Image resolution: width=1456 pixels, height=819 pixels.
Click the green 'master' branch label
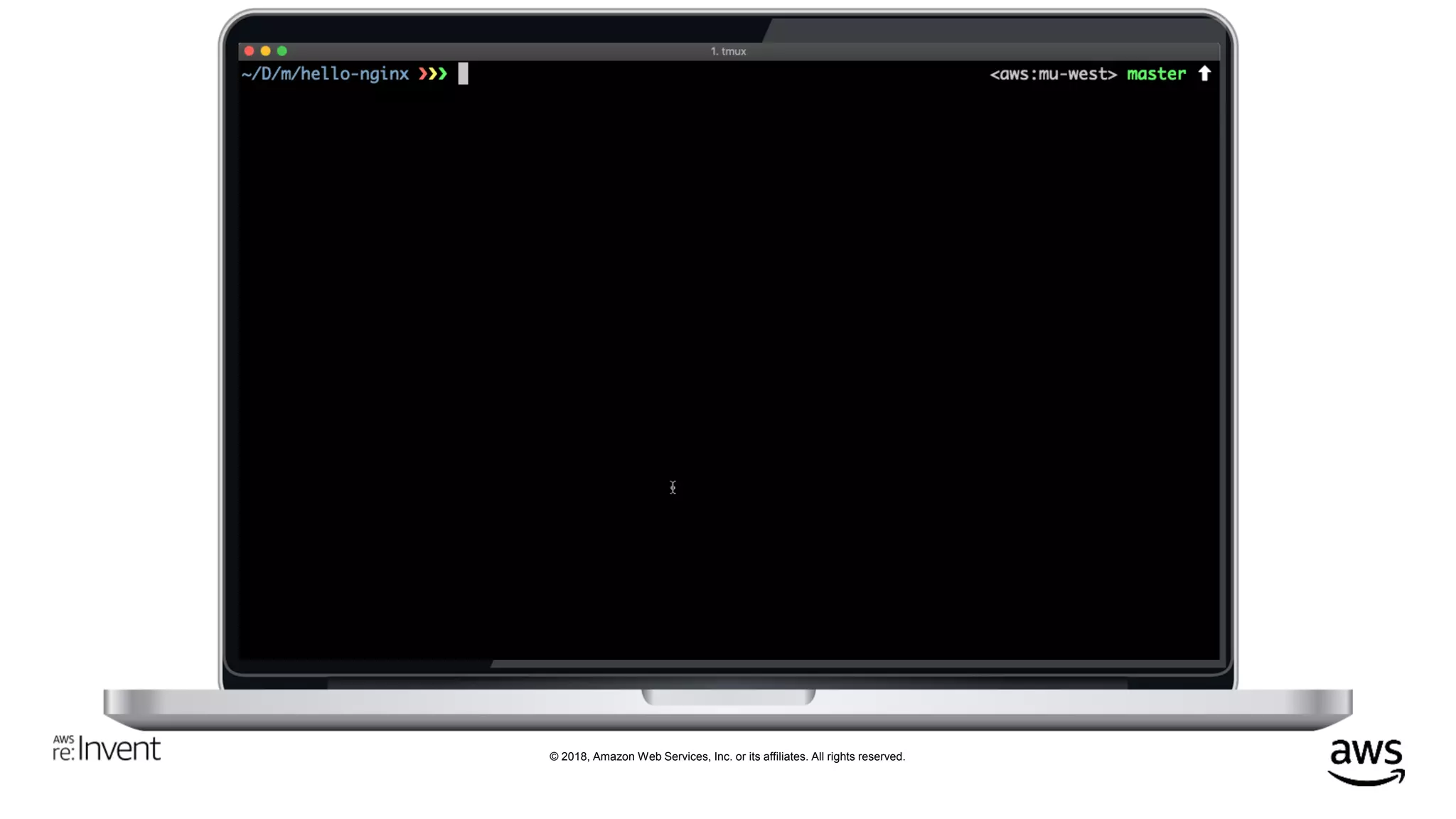[x=1156, y=74]
